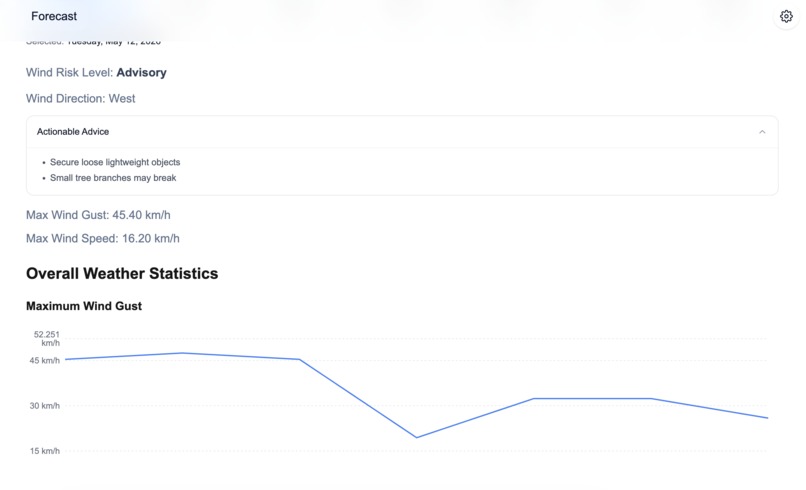
Task: Click the lowest dip point on gust chart
Action: click(x=416, y=438)
